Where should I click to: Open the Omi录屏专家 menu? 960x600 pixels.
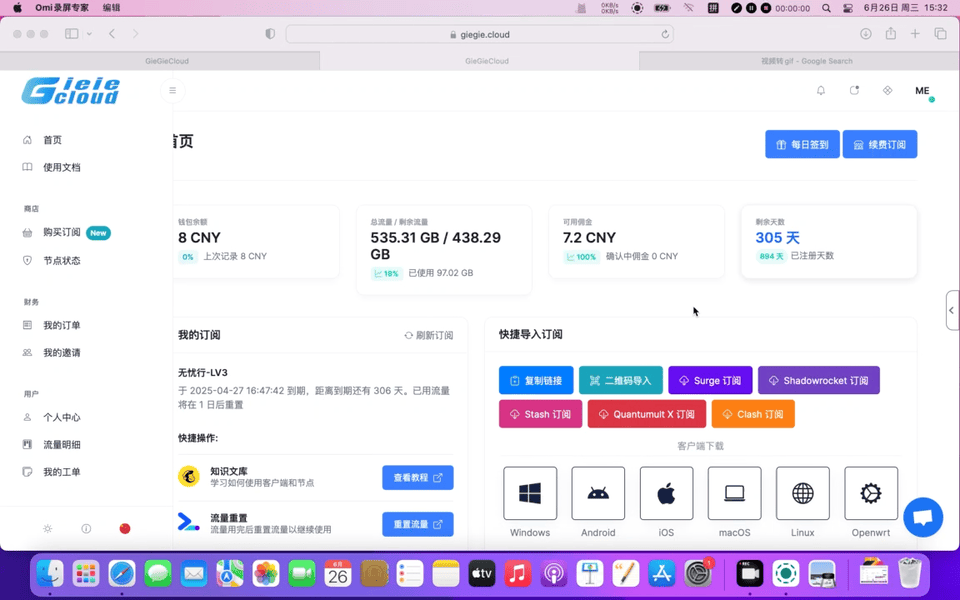point(62,8)
